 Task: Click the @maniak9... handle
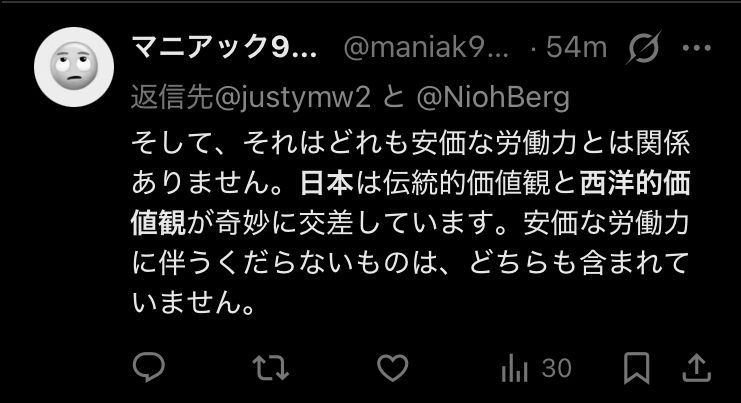click(425, 48)
